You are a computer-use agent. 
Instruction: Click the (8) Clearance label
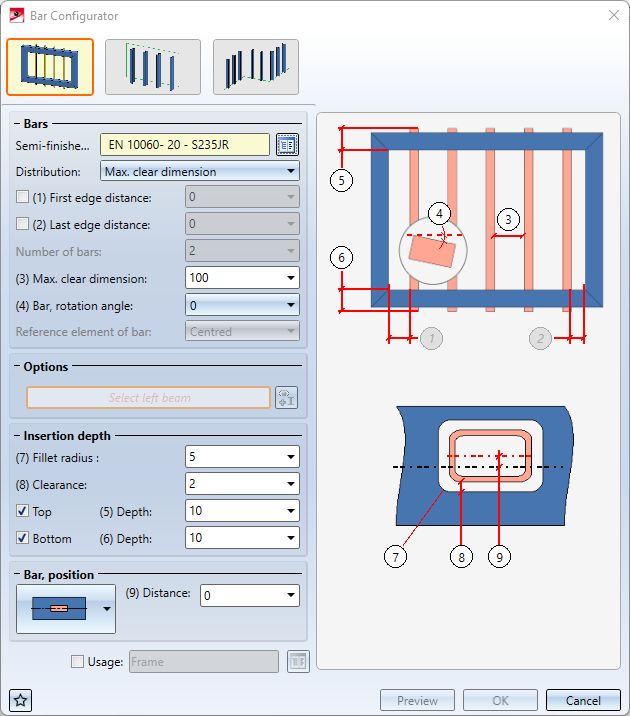[x=51, y=484]
